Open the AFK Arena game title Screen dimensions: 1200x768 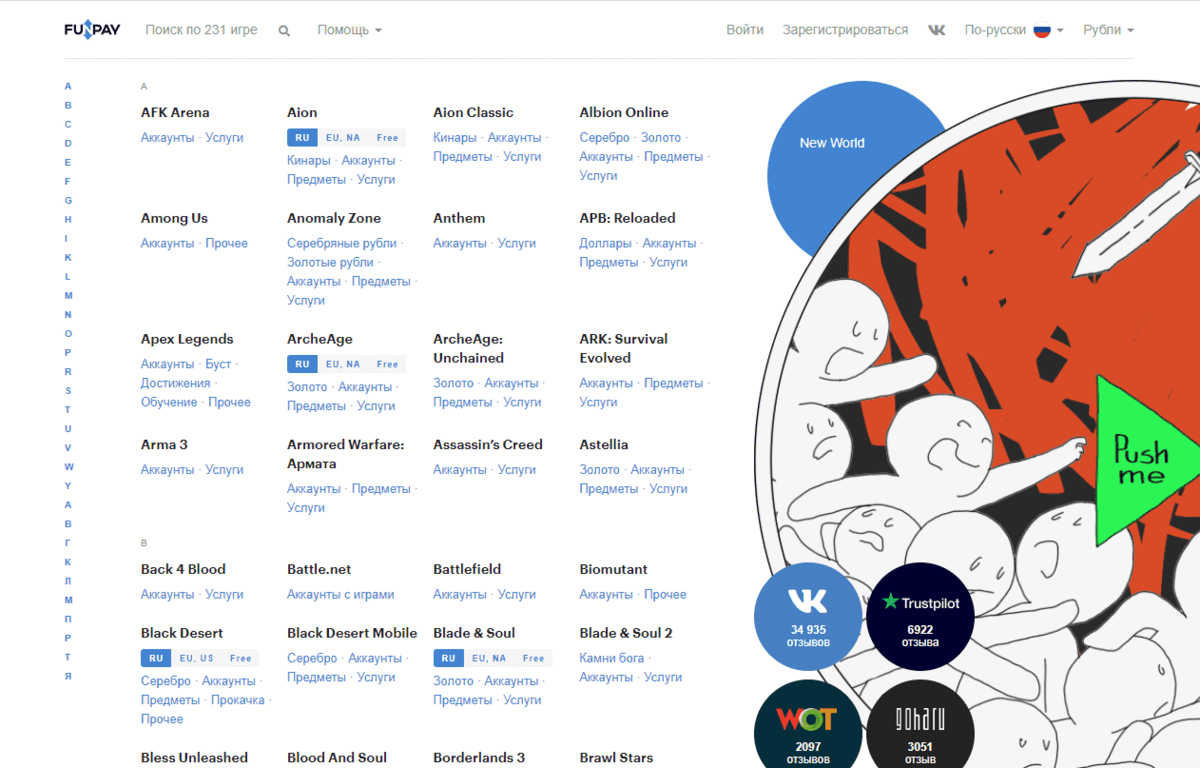pos(175,112)
